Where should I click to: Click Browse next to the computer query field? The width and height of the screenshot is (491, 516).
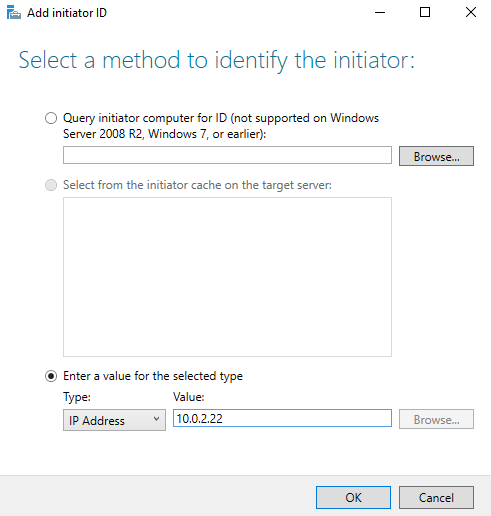[x=436, y=156]
